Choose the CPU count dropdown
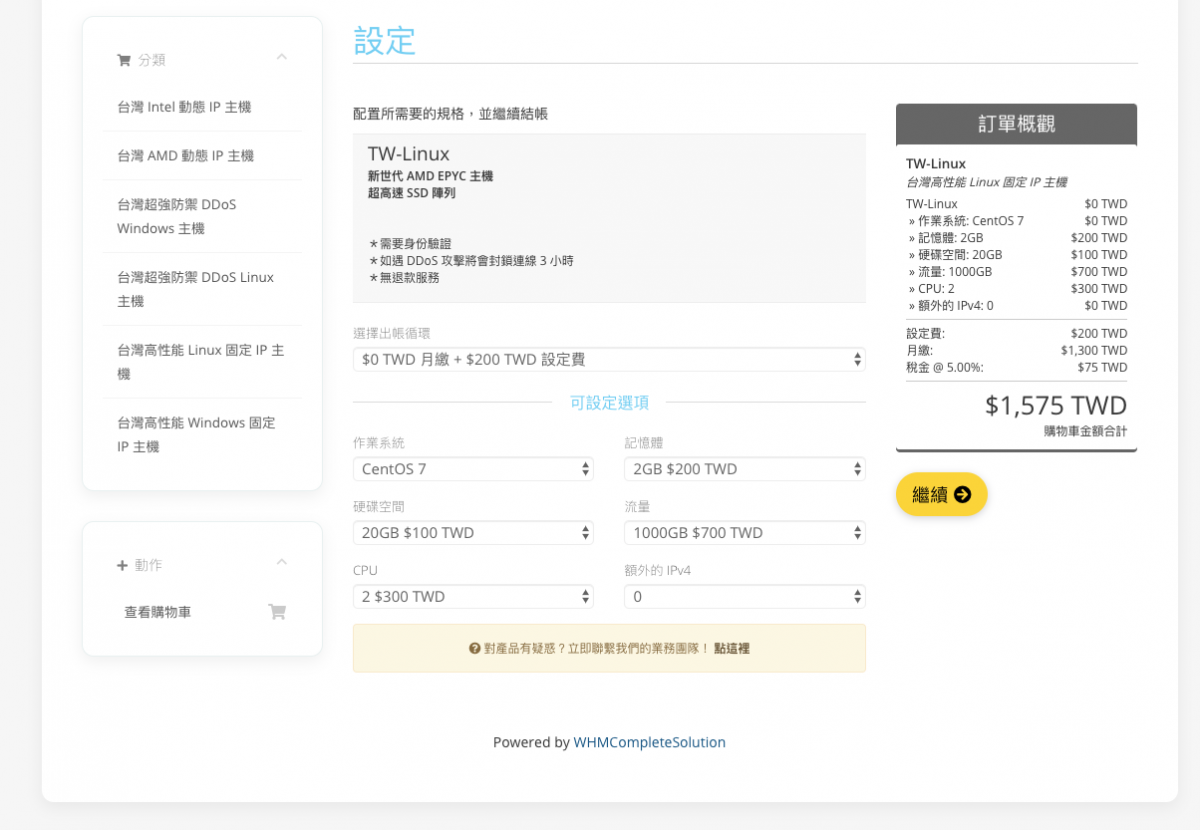The height and width of the screenshot is (830, 1200). [x=473, y=597]
